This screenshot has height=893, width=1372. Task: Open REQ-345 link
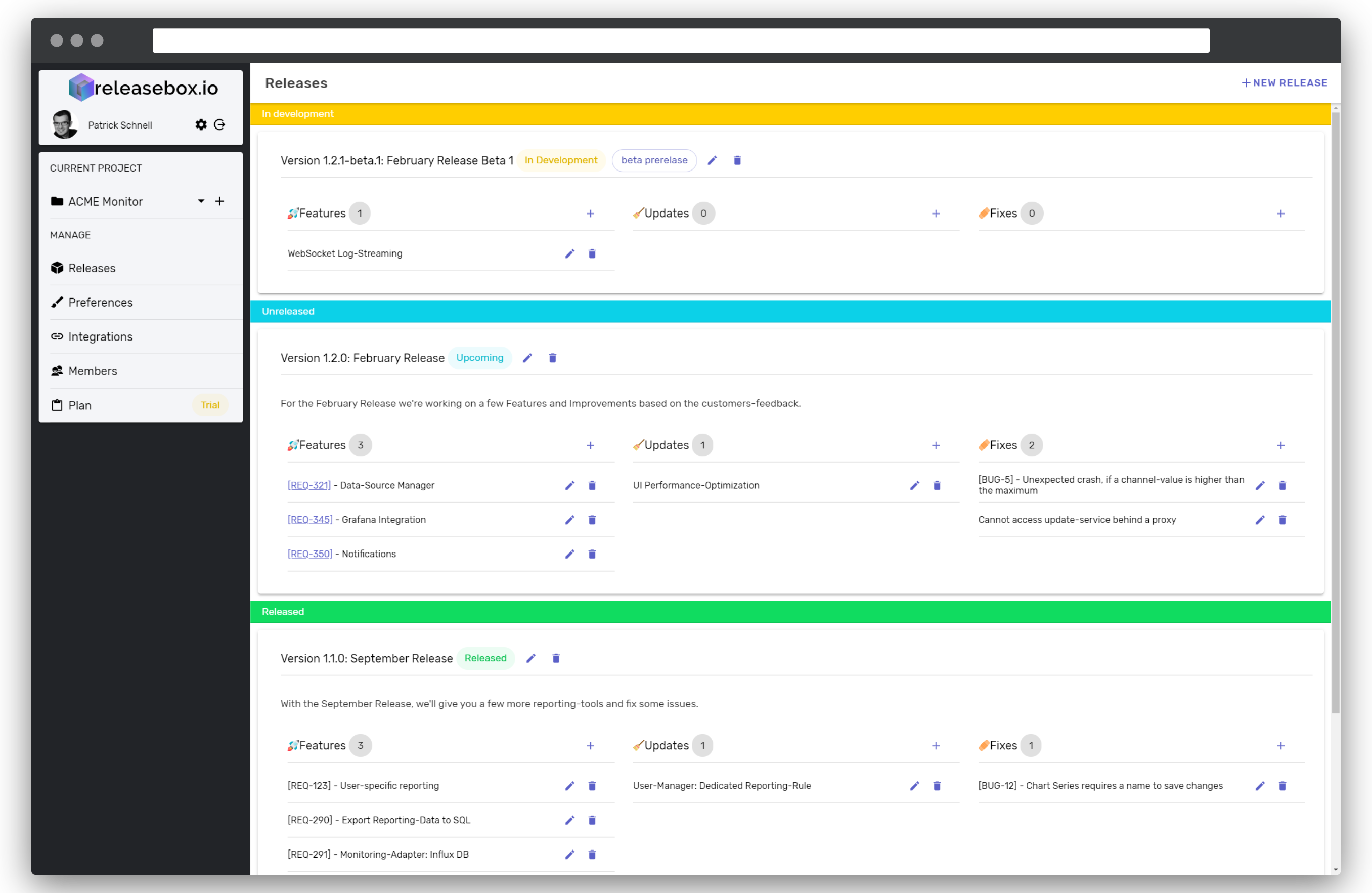click(310, 520)
